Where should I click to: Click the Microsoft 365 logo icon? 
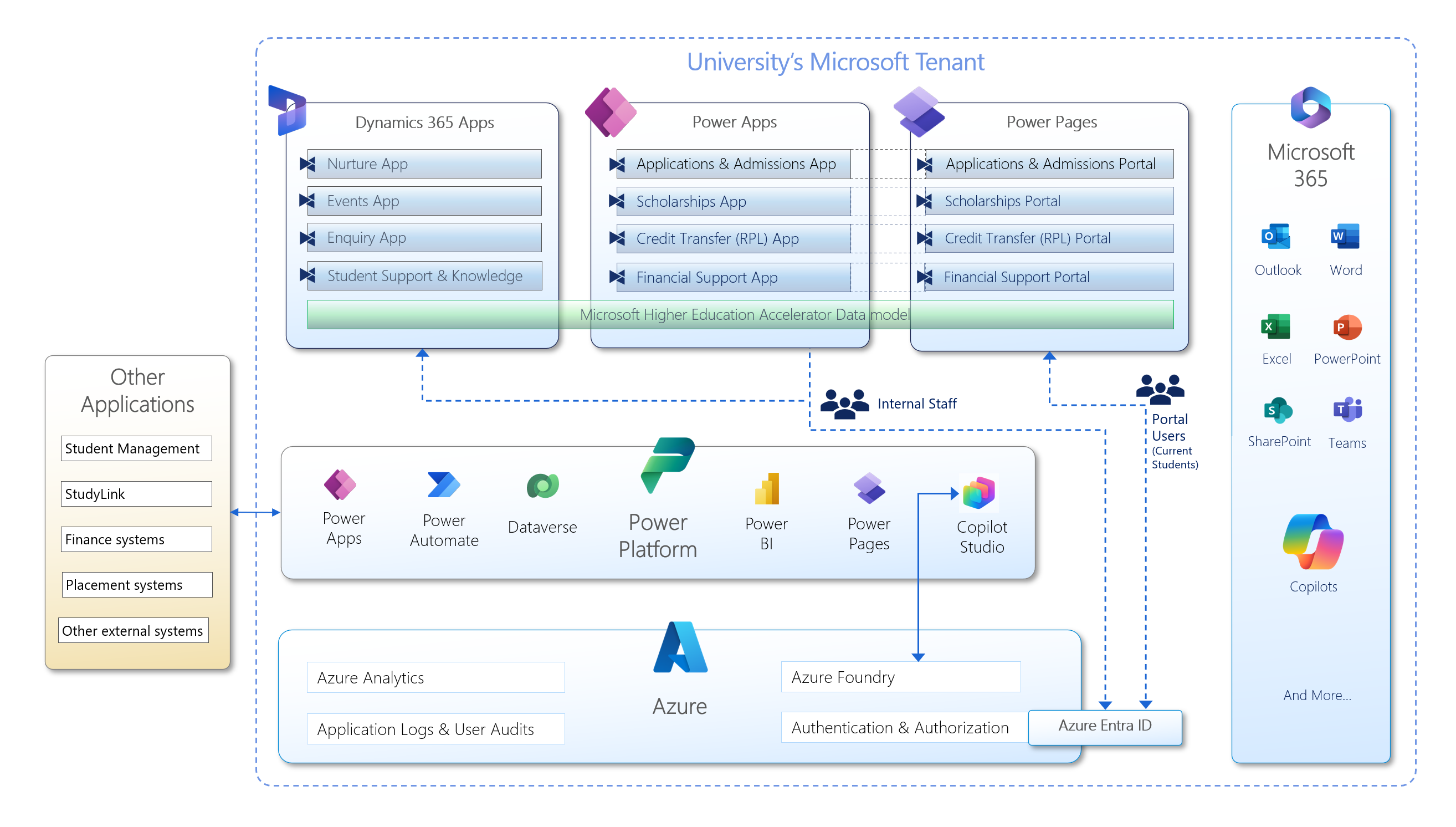pyautogui.click(x=1310, y=107)
